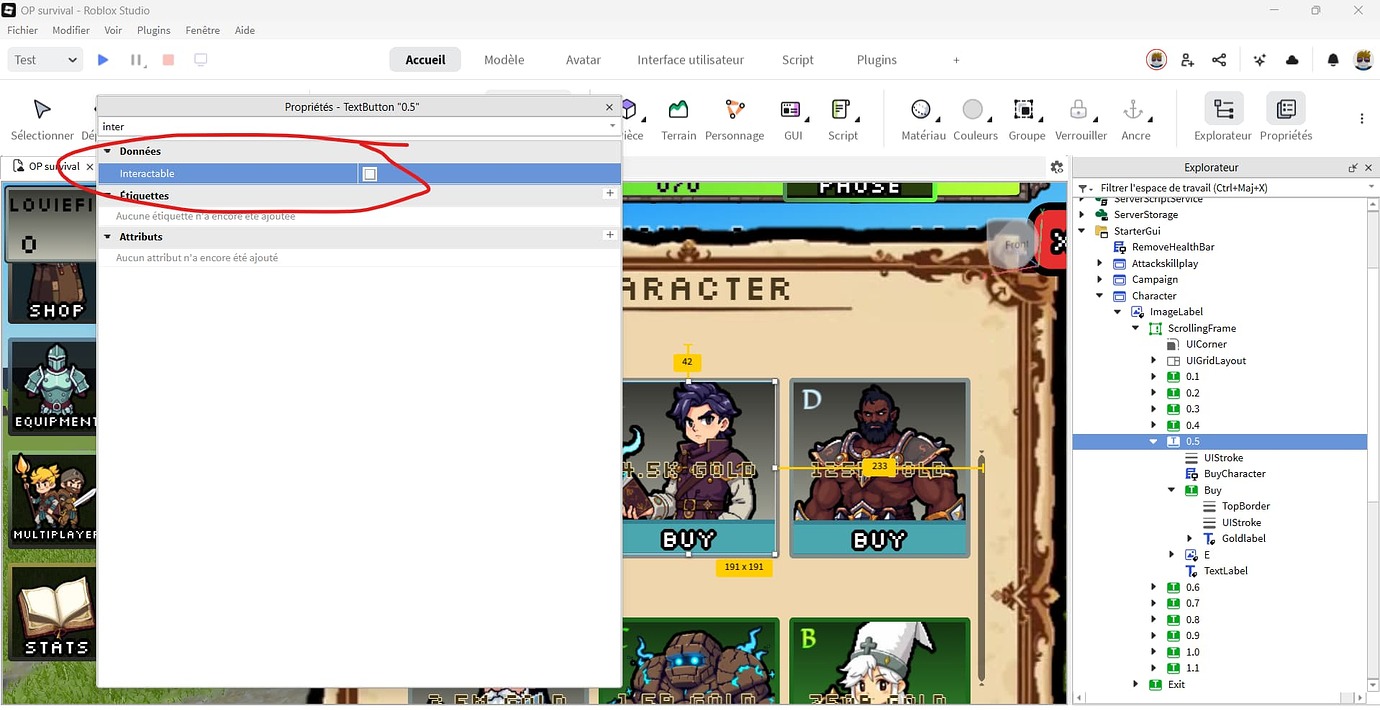Open the toolbar overflow menu

pos(1361,118)
